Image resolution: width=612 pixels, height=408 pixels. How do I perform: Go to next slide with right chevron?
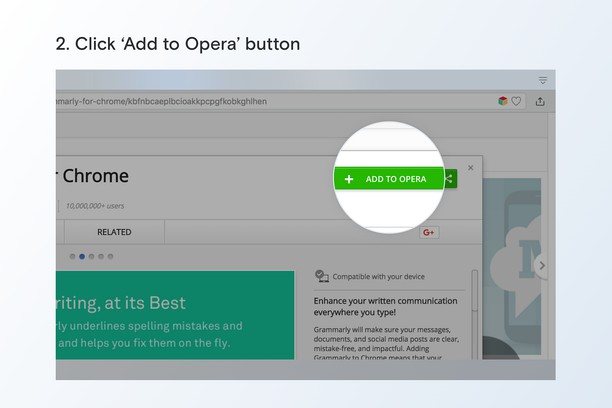tap(542, 266)
